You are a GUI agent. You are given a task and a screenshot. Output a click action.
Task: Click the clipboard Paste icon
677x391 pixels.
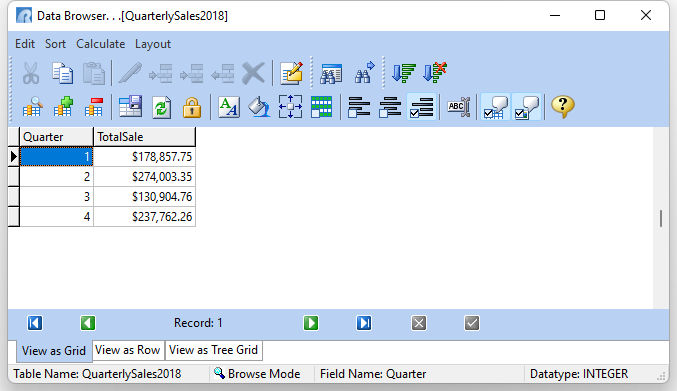tap(94, 73)
